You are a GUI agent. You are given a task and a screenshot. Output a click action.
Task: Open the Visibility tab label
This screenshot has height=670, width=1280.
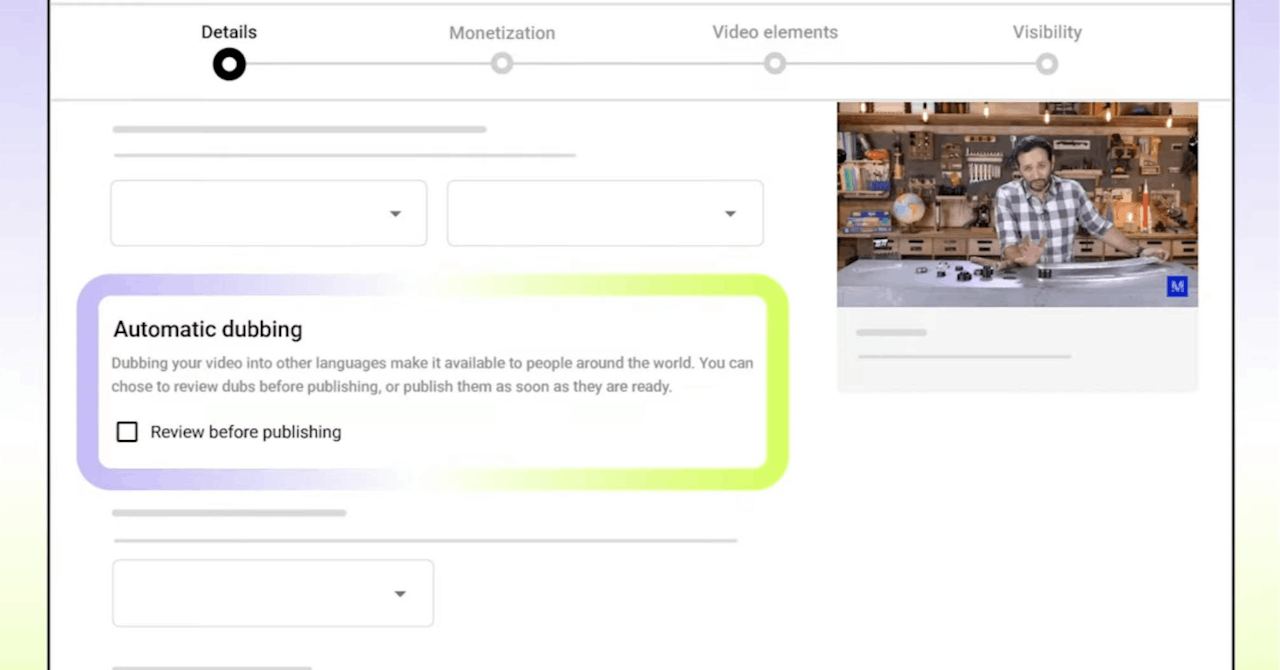[x=1047, y=32]
